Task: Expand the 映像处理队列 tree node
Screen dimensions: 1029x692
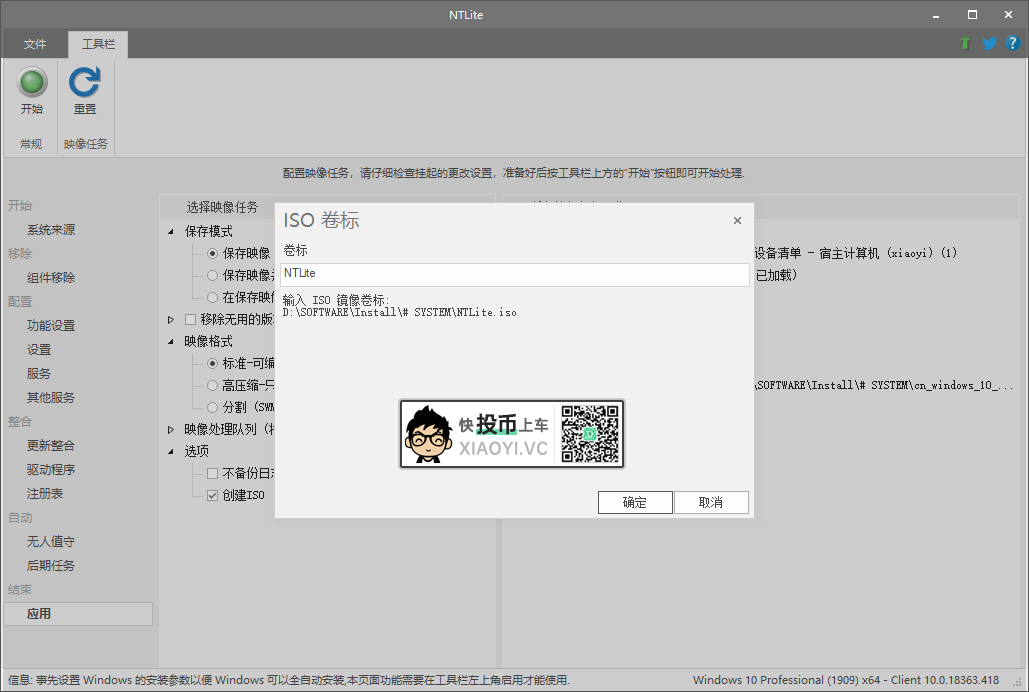Action: pos(171,429)
